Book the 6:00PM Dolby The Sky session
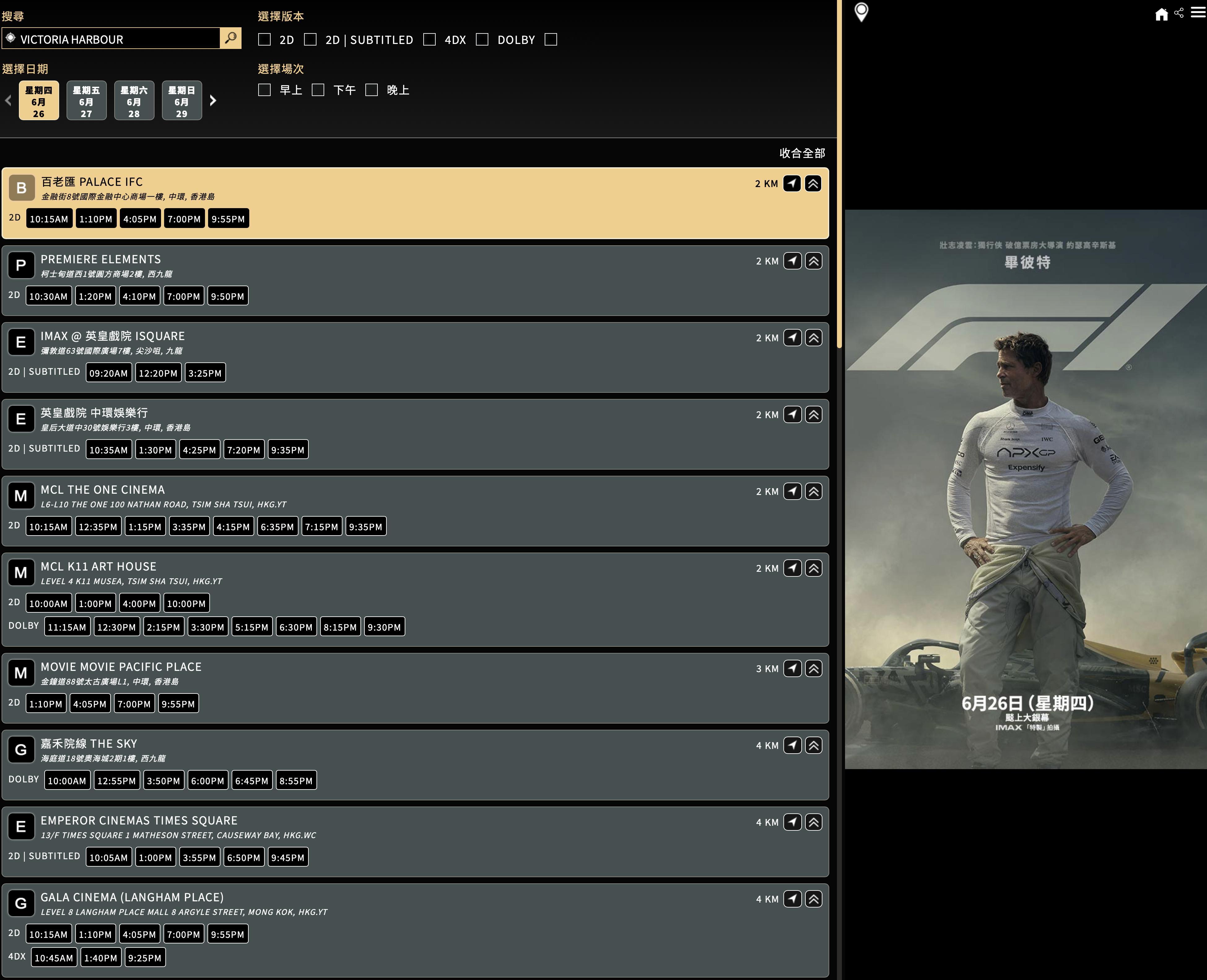Image resolution: width=1207 pixels, height=980 pixels. [x=208, y=781]
